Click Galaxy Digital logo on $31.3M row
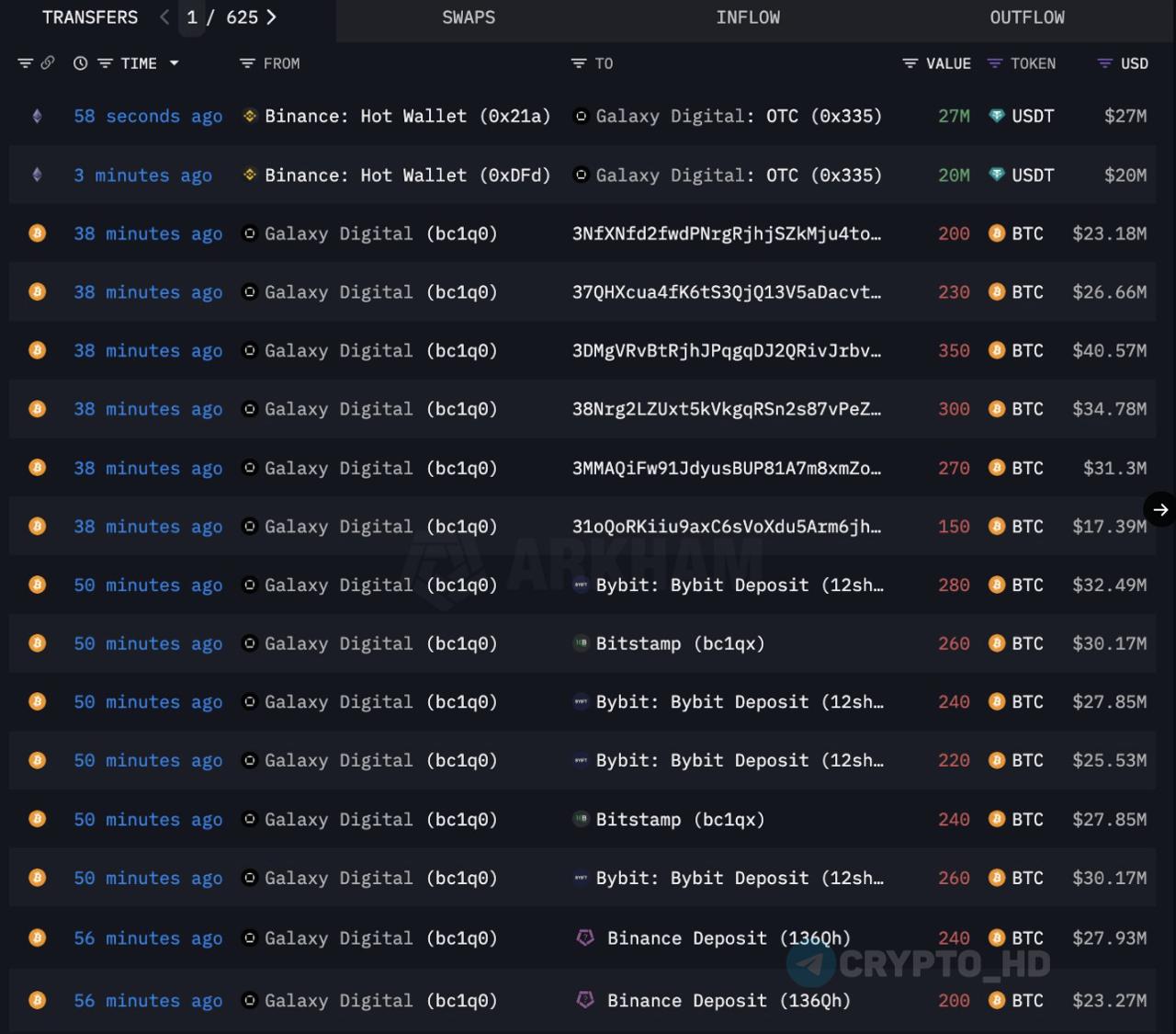1176x1034 pixels. click(x=249, y=468)
